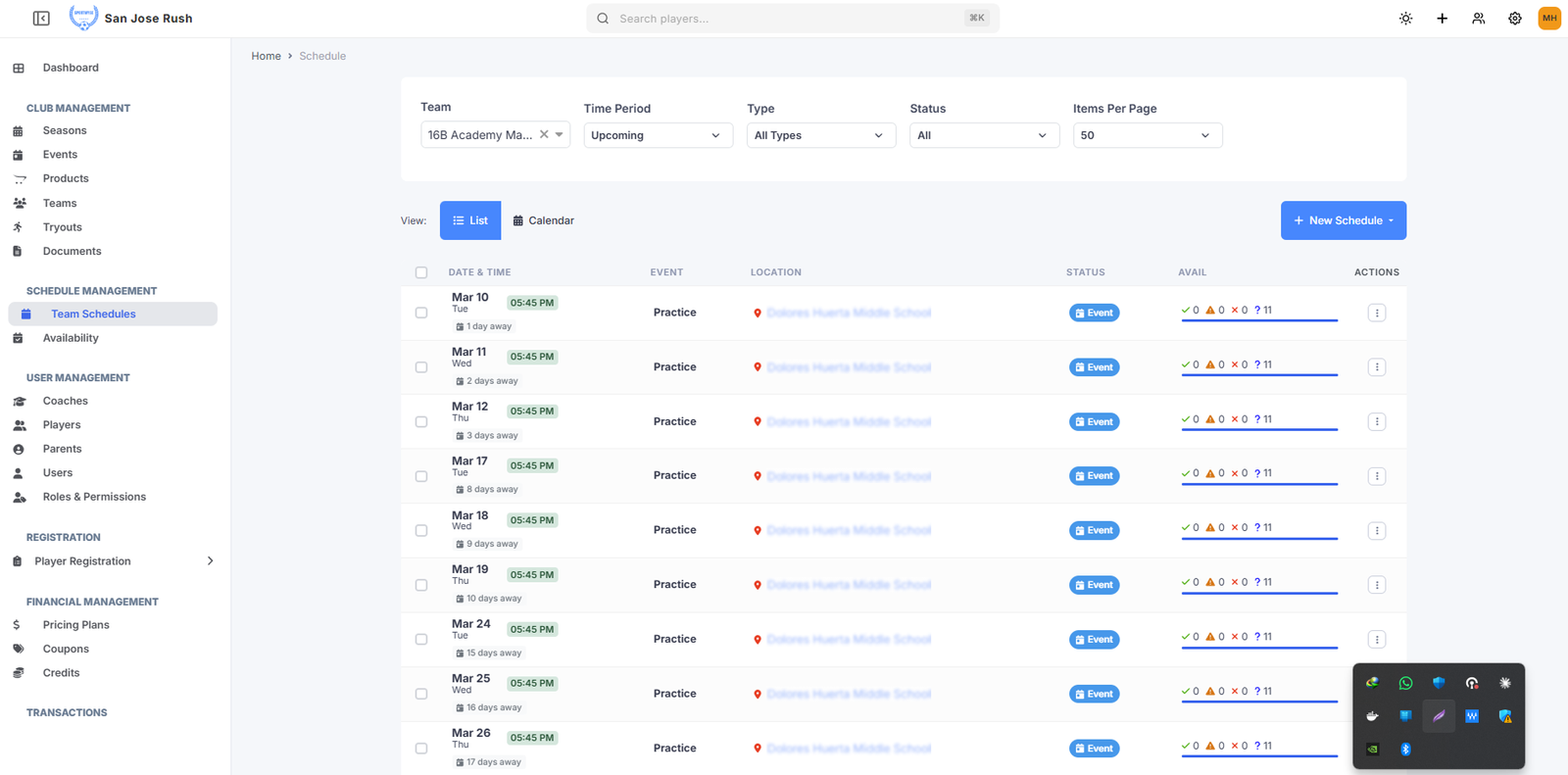
Task: Clear the selected 16B Academy team
Action: pyautogui.click(x=544, y=135)
